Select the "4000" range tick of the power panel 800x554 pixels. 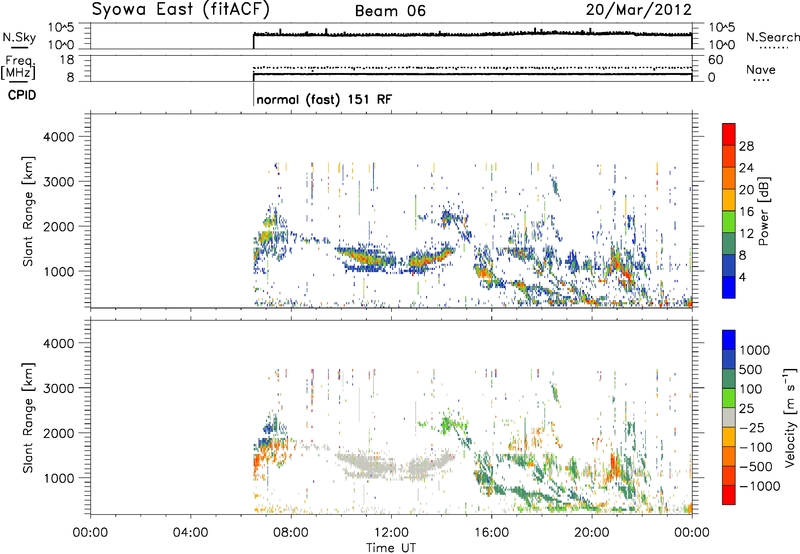58,137
